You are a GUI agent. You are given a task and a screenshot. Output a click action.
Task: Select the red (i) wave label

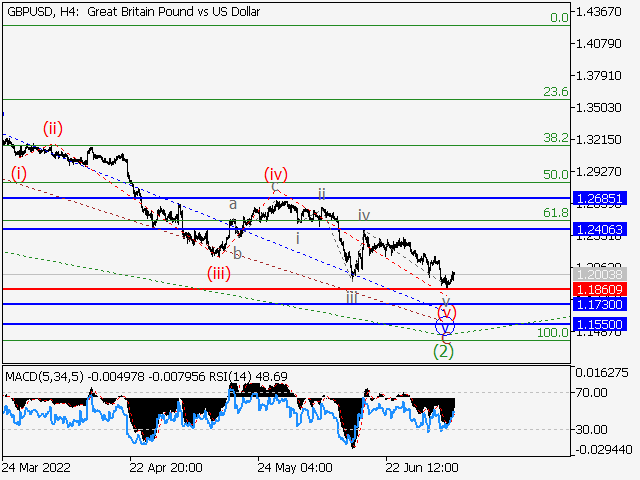coord(19,174)
